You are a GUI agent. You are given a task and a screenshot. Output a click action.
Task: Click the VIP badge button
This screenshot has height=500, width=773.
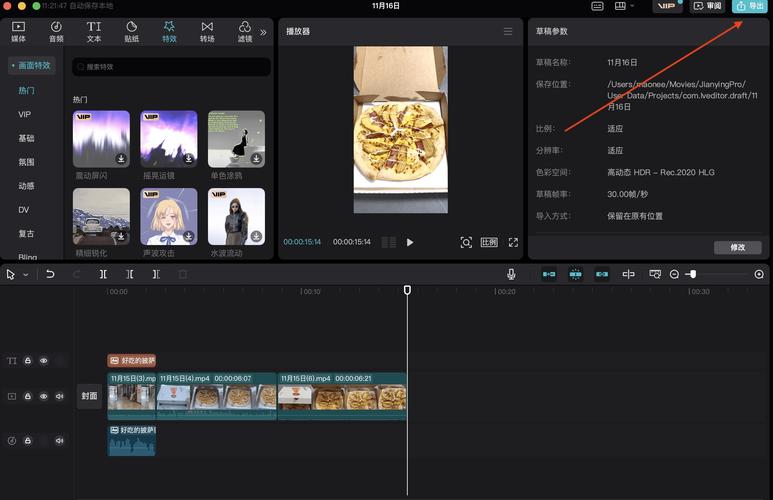click(667, 6)
